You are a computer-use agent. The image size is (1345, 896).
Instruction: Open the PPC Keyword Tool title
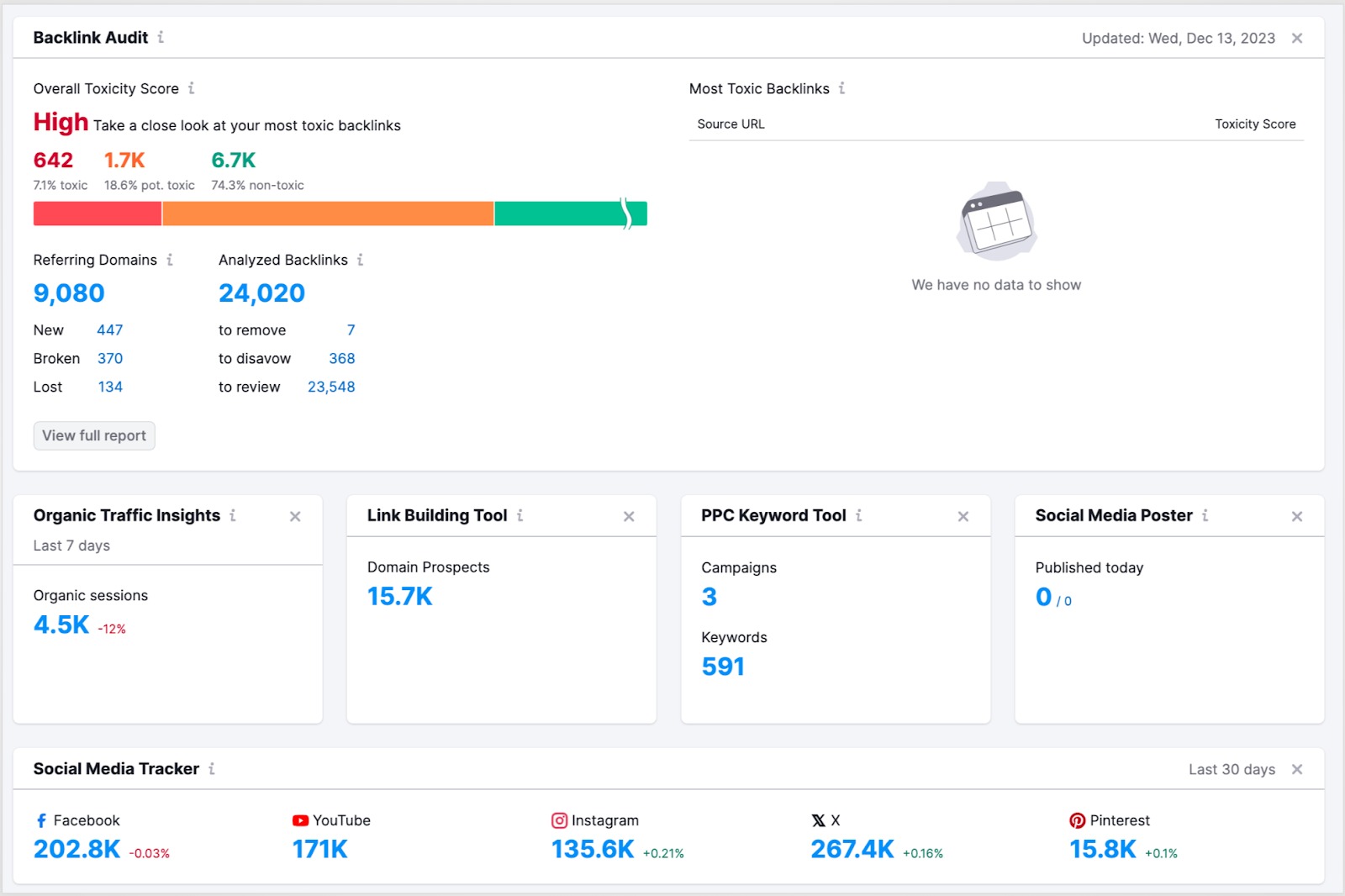pyautogui.click(x=773, y=515)
